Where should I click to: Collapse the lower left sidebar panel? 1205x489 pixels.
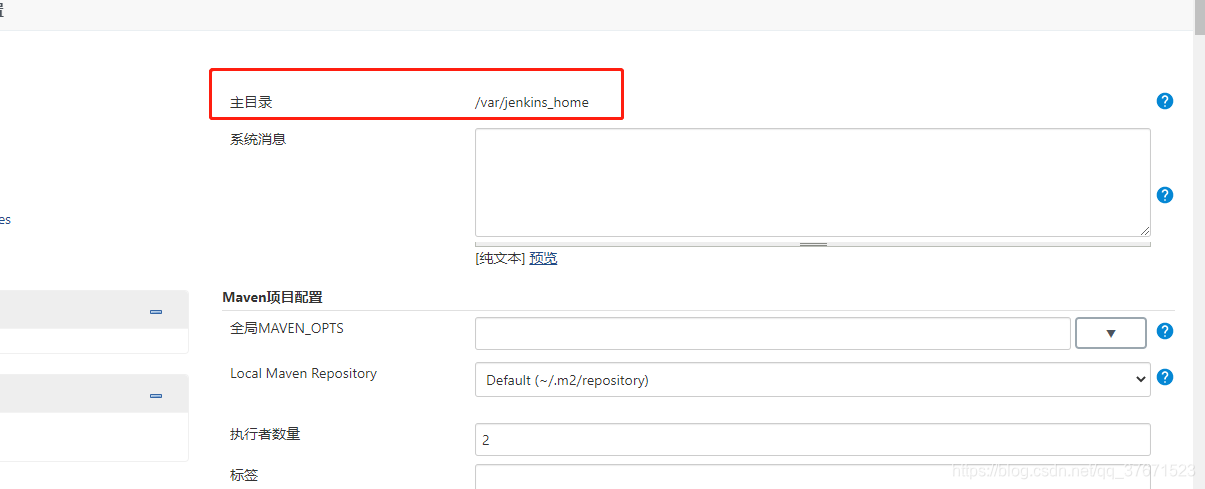tap(156, 396)
